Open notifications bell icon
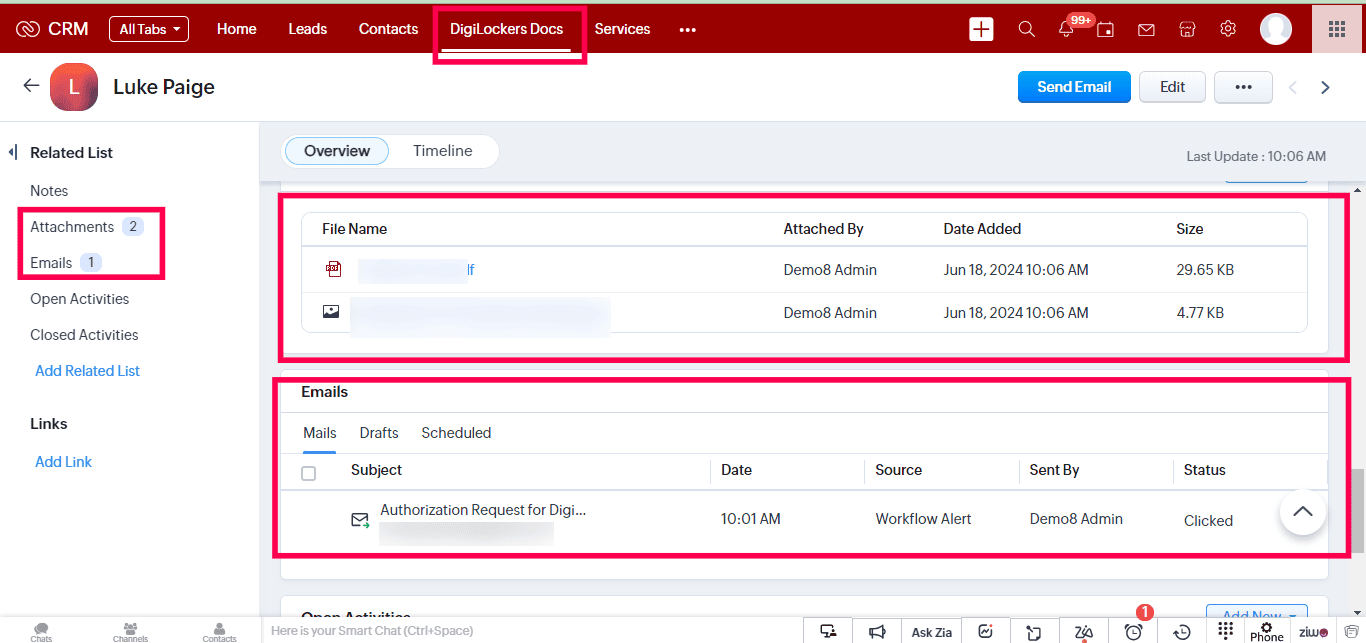Image resolution: width=1366 pixels, height=643 pixels. pyautogui.click(x=1066, y=29)
